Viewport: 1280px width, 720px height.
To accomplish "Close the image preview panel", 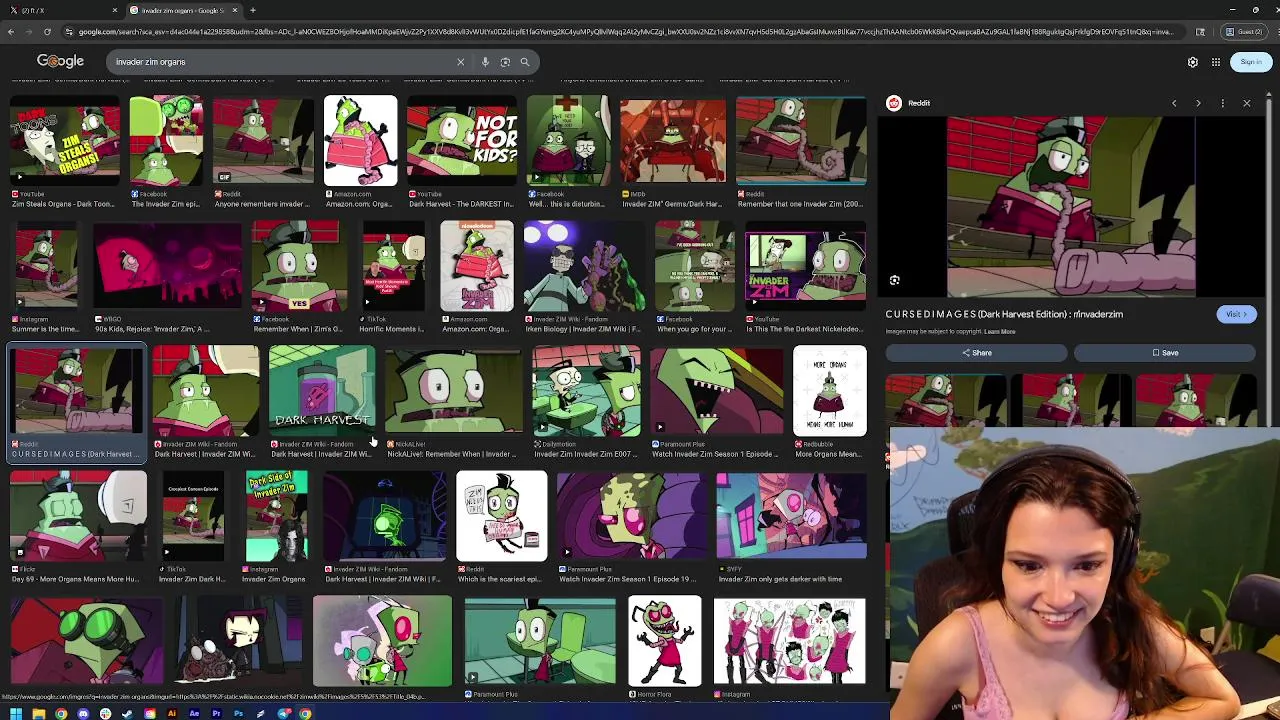I will coord(1246,103).
